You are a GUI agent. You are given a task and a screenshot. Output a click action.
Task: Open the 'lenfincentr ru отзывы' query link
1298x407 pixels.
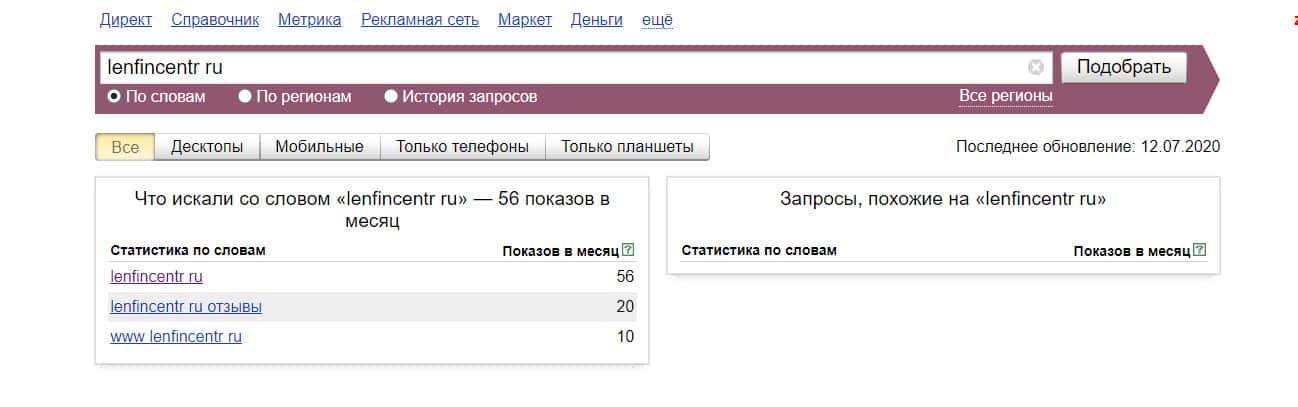click(x=186, y=306)
